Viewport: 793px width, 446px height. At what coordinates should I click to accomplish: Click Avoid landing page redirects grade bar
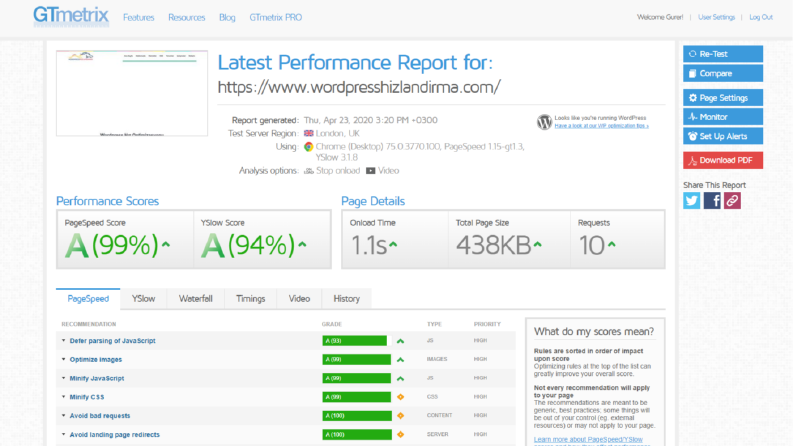357,434
